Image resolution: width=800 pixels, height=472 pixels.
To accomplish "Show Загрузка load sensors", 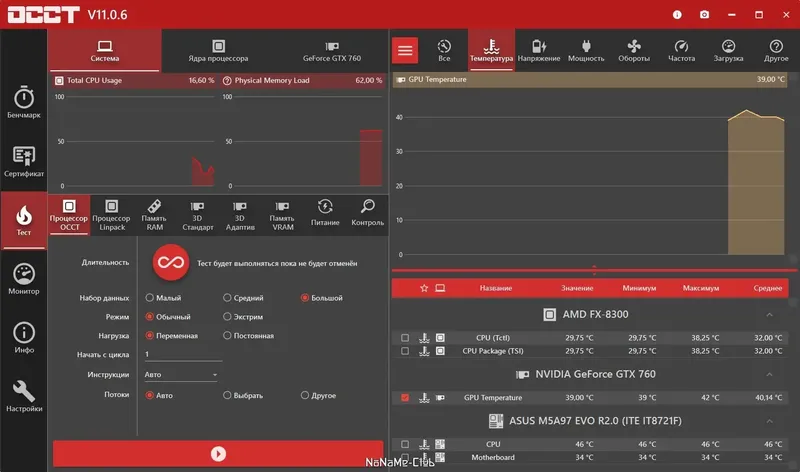I will (728, 51).
